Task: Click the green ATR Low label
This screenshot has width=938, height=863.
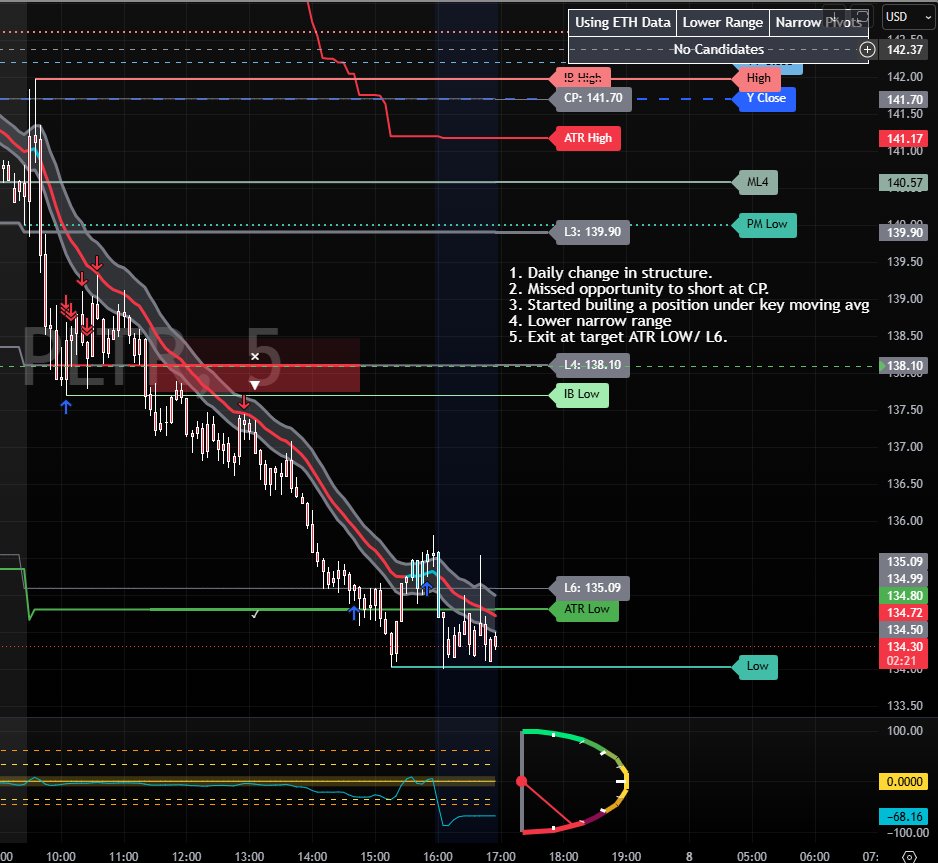Action: (586, 609)
